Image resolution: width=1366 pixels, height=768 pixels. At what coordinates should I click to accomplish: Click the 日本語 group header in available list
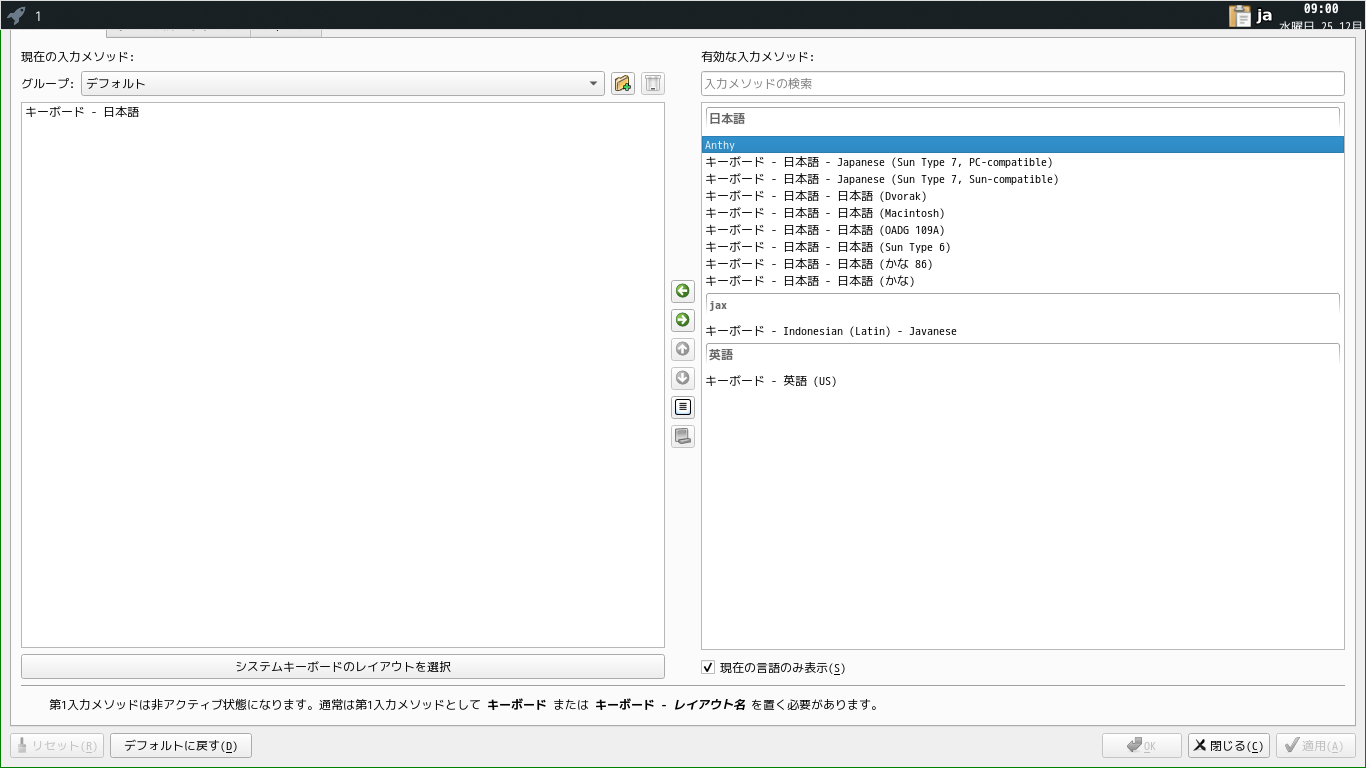(1022, 119)
